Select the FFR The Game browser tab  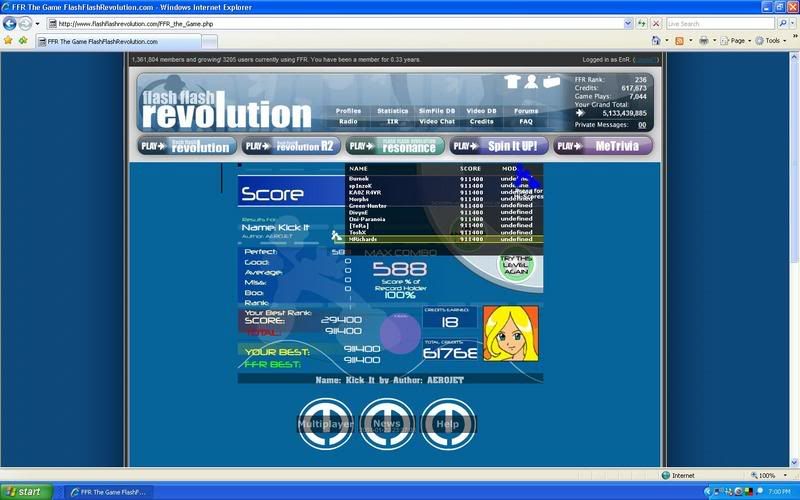[x=118, y=41]
